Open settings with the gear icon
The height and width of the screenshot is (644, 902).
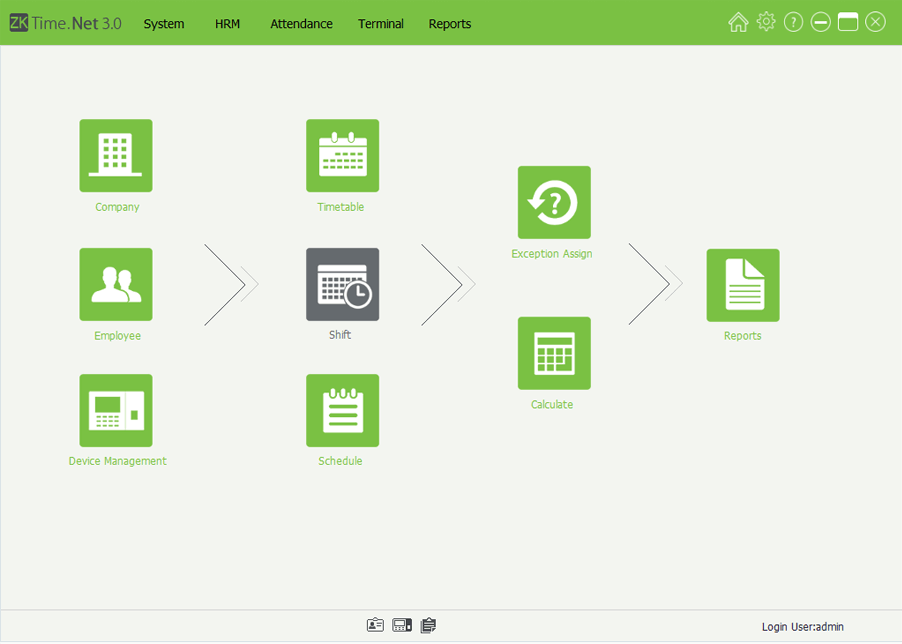coord(766,22)
